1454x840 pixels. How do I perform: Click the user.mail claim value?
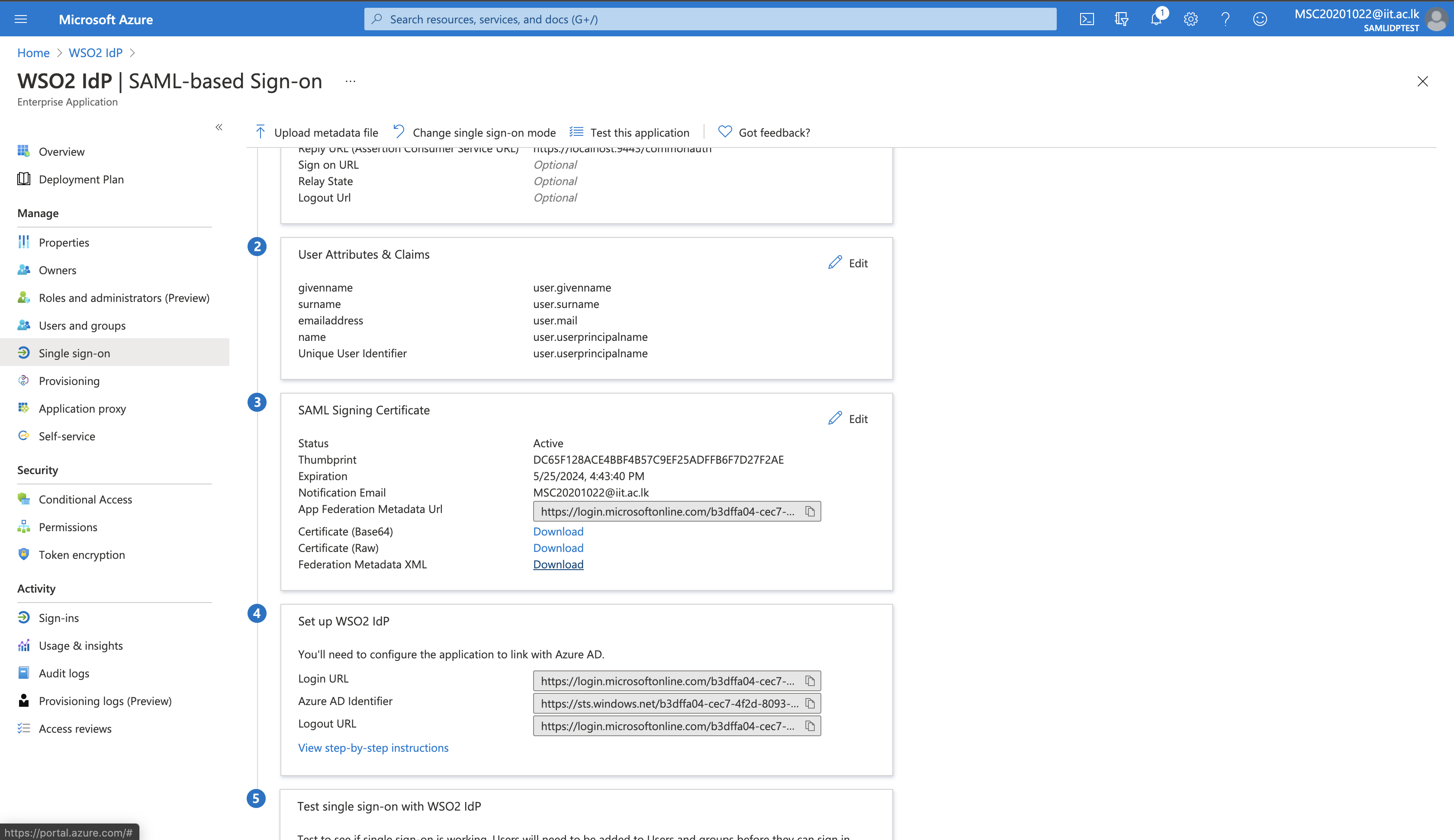555,320
